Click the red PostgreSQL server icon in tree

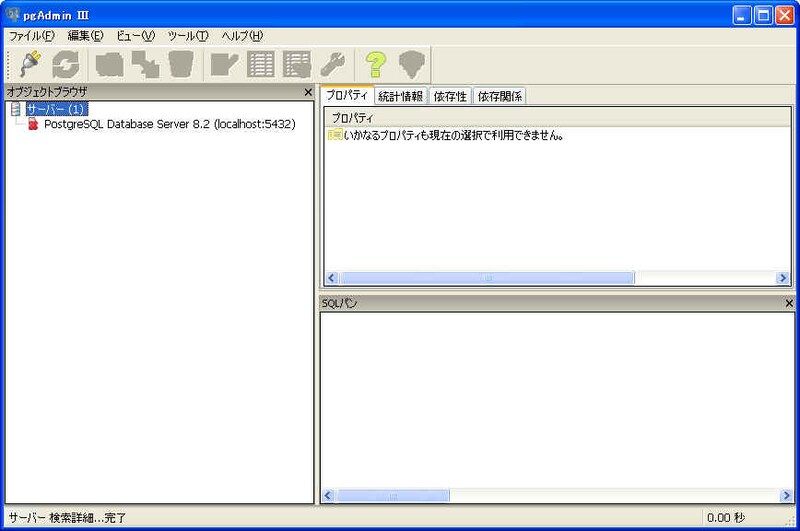pos(33,124)
